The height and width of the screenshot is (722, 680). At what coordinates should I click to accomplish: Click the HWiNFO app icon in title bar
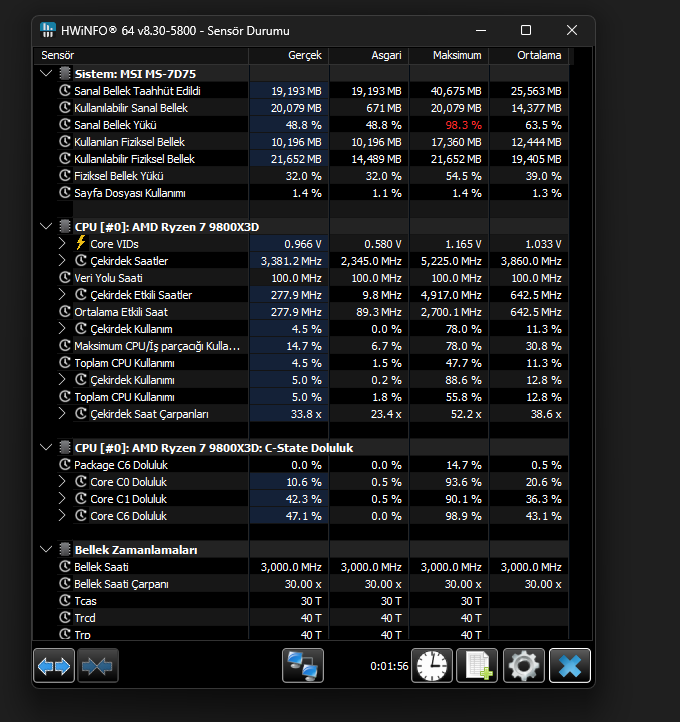48,30
